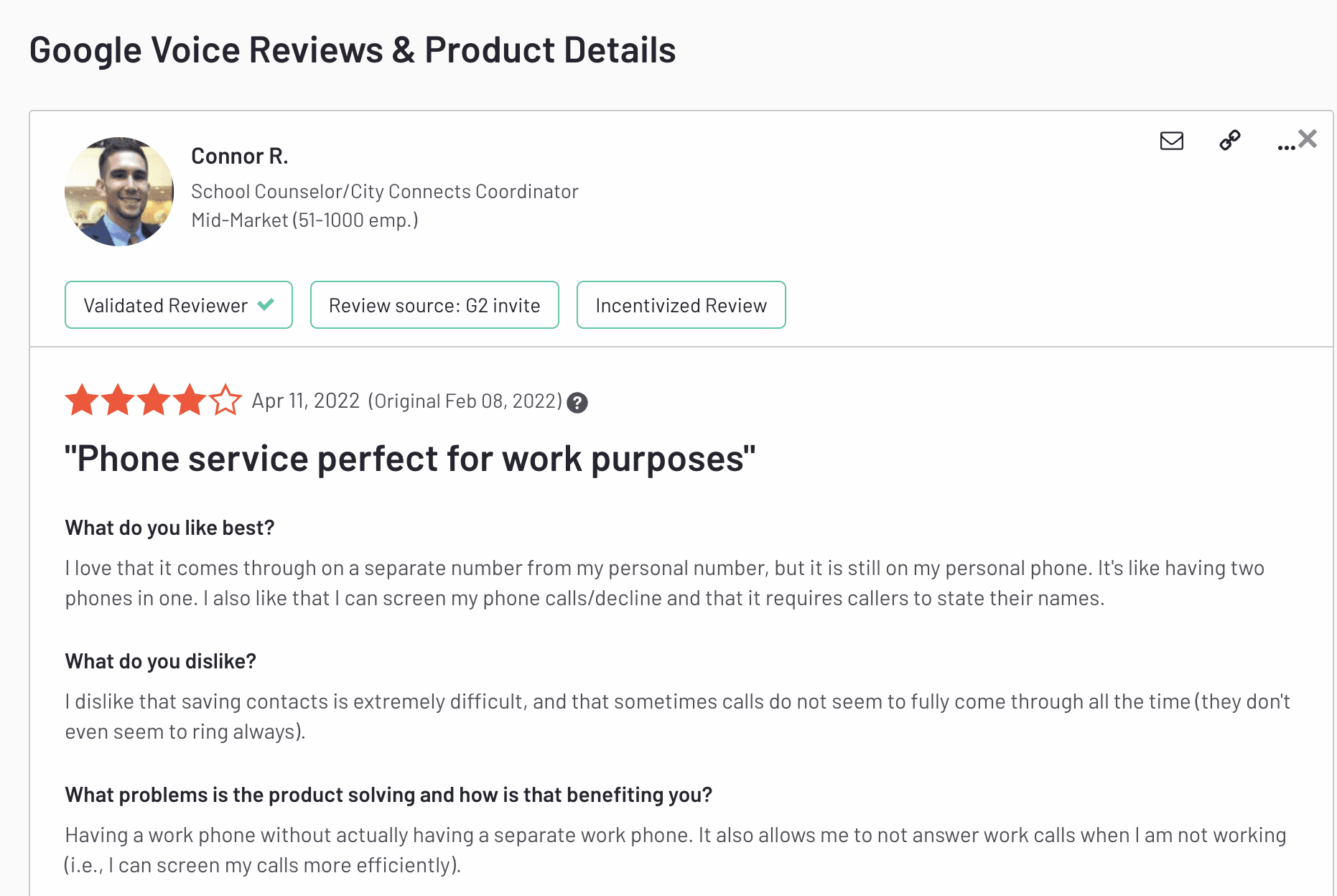Viewport: 1337px width, 896px height.
Task: Click the Incentivized Review badge
Action: click(681, 305)
